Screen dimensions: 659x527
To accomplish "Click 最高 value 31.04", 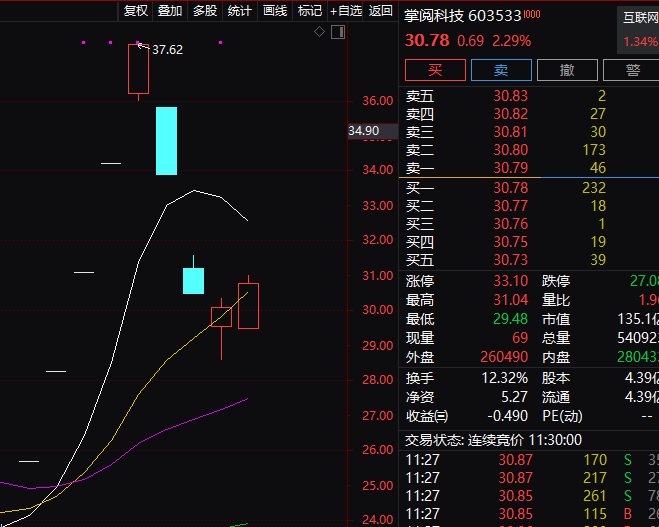I will (510, 300).
